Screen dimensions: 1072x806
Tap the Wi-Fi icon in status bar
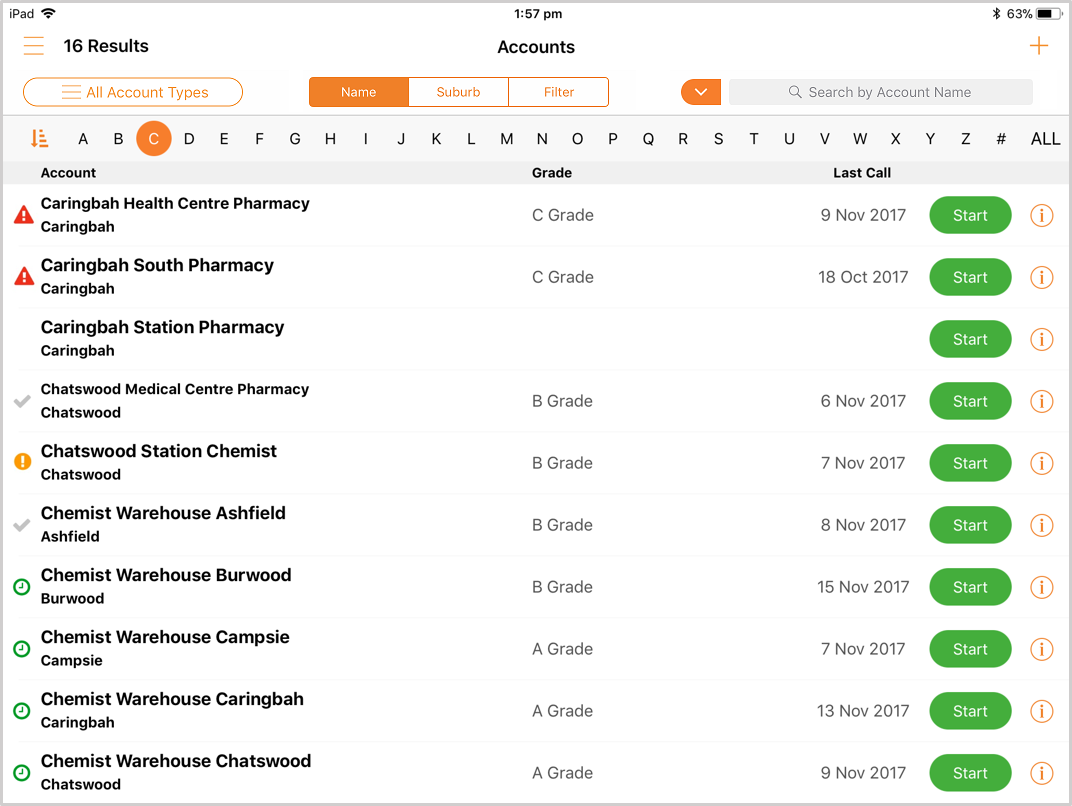click(x=48, y=13)
